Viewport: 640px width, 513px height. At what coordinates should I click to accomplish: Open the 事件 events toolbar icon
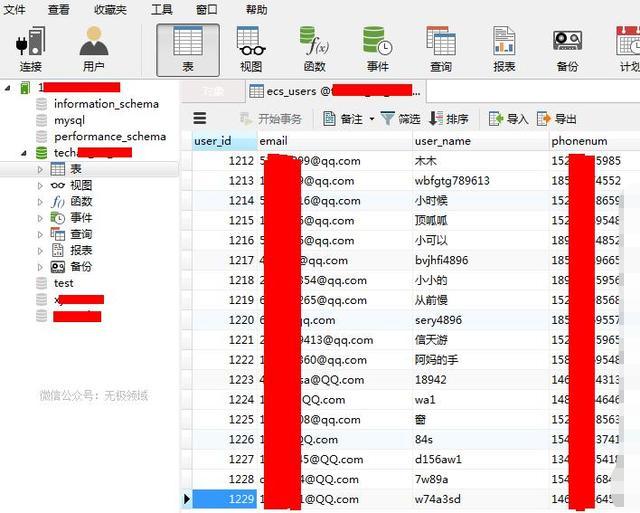[x=378, y=49]
